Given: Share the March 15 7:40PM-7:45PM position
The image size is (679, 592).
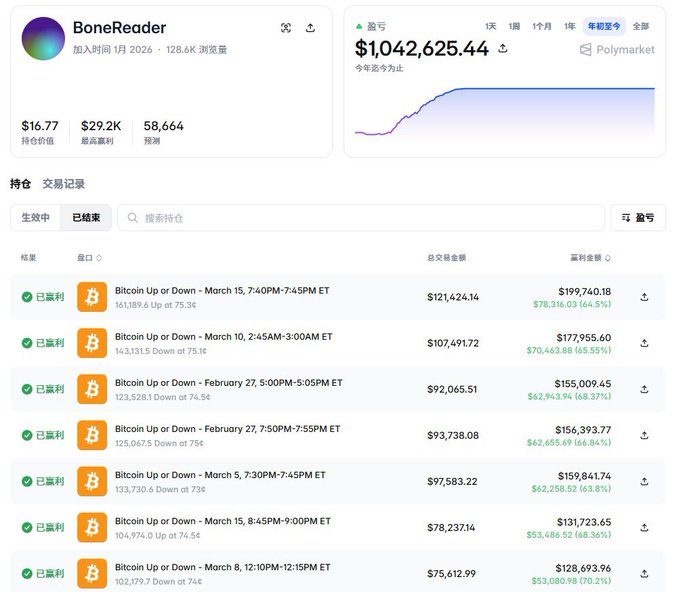Looking at the screenshot, I should pos(644,297).
